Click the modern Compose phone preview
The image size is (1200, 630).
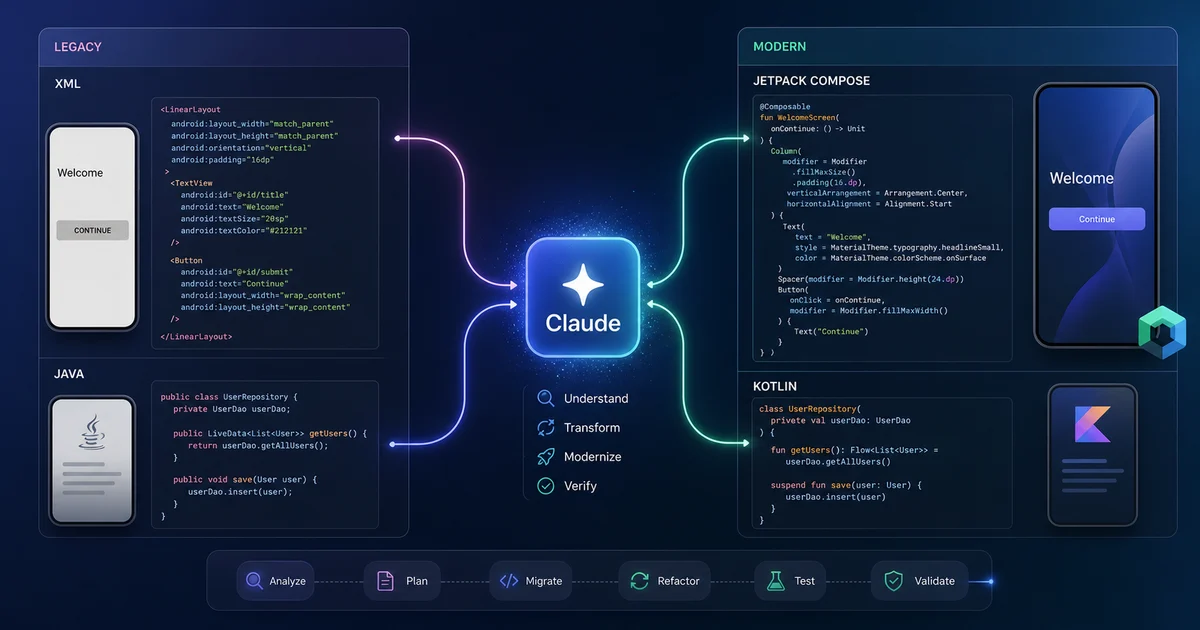pos(1096,215)
